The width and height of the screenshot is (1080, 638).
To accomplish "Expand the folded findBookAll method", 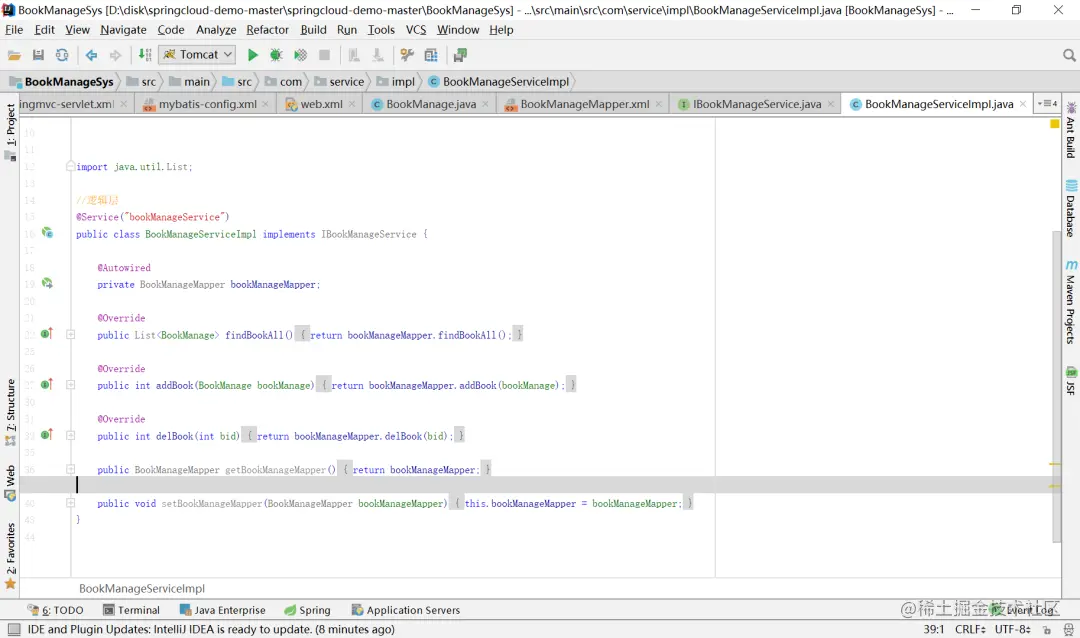I will (x=70, y=334).
